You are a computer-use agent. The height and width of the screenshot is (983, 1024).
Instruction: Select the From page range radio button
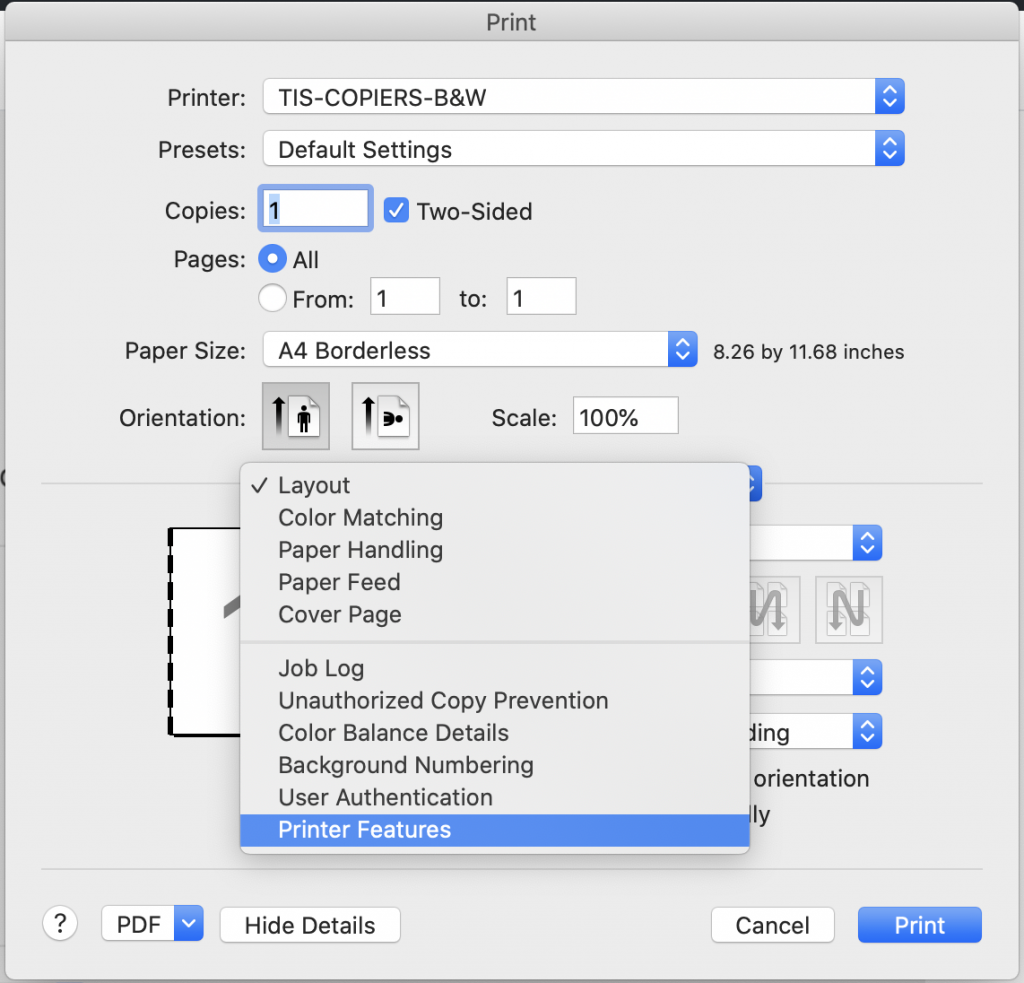click(x=272, y=298)
